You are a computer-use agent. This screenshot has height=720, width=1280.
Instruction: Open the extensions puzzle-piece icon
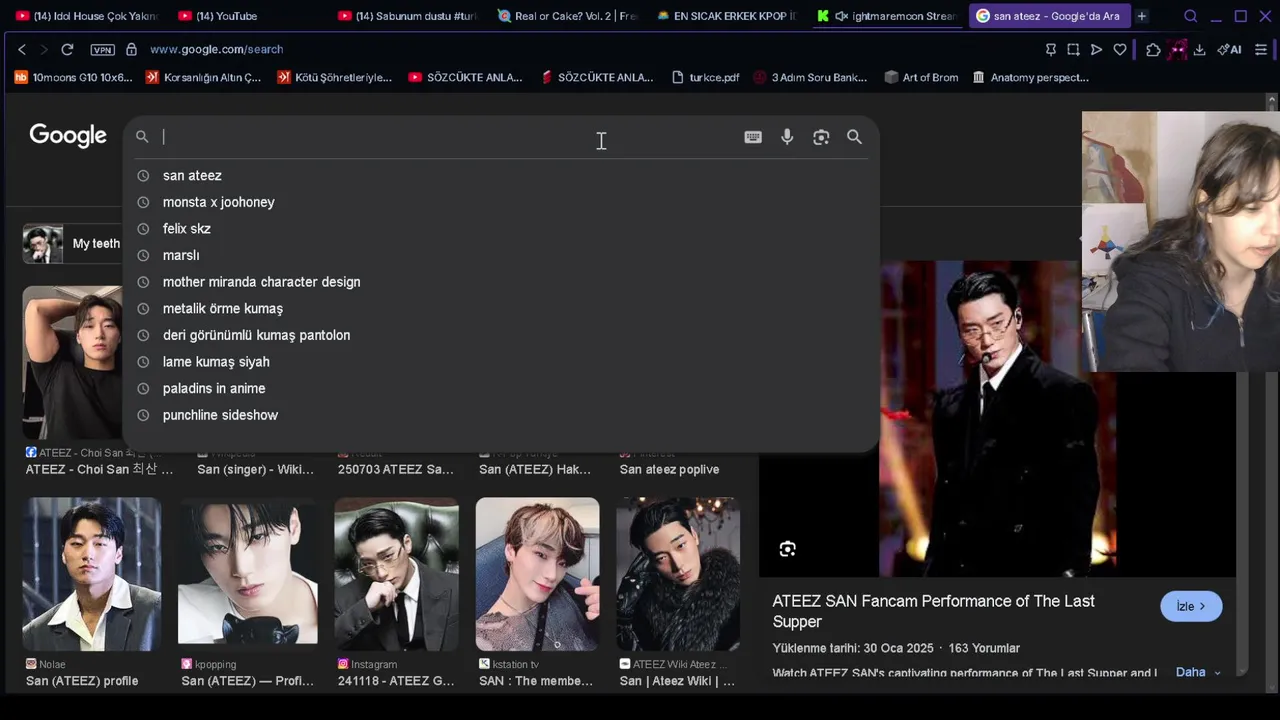1153,49
